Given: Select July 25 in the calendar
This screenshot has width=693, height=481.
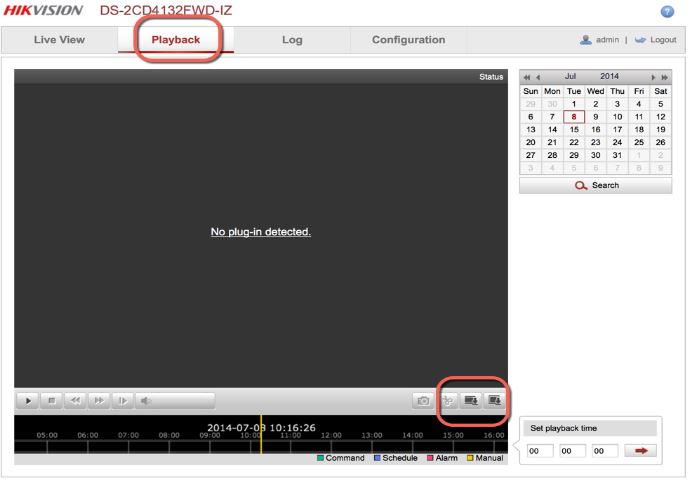Looking at the screenshot, I should pos(639,142).
